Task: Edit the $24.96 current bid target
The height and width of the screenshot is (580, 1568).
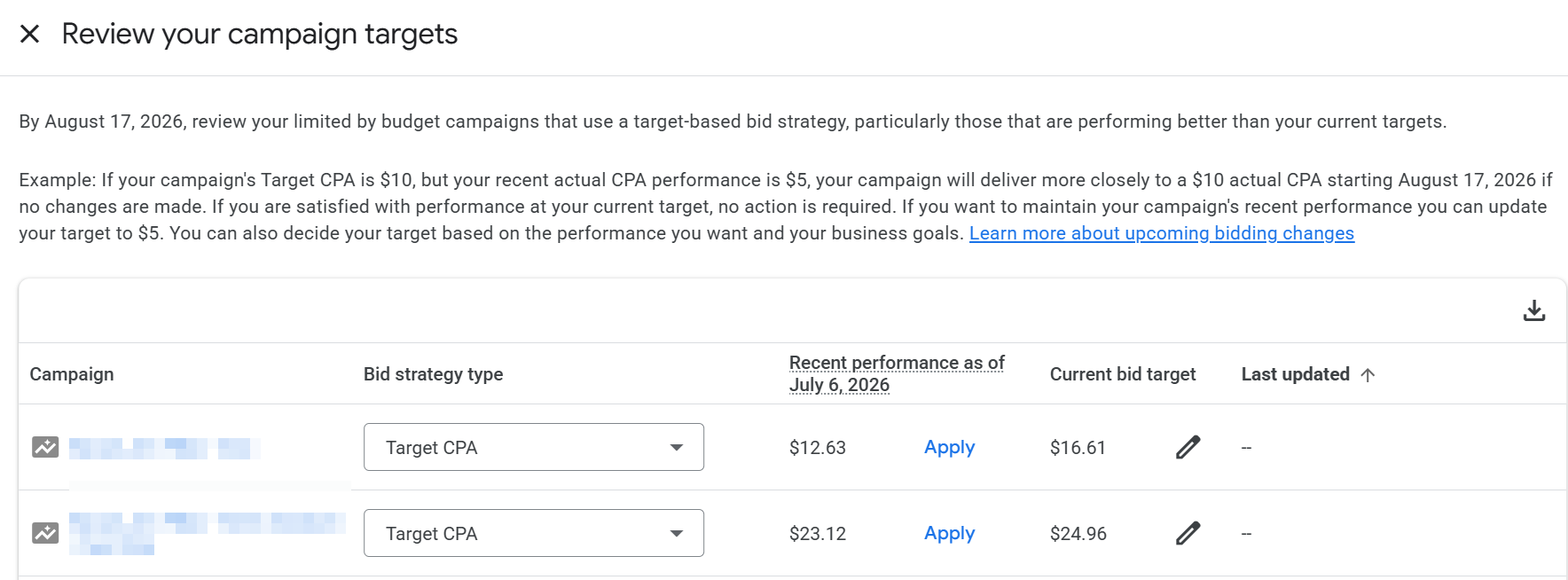Action: pyautogui.click(x=1188, y=534)
